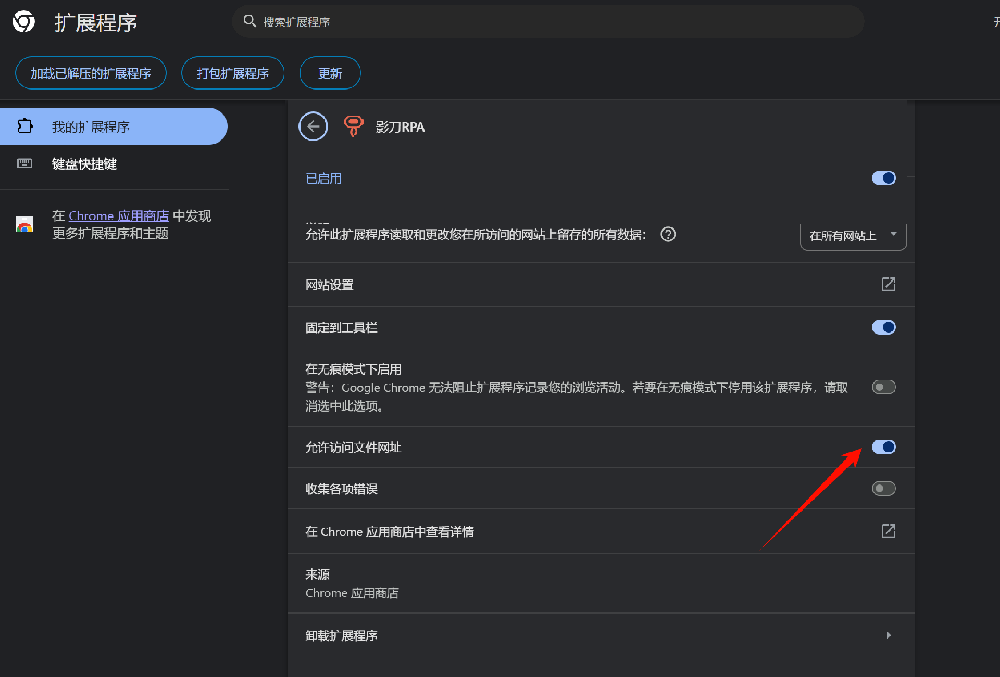Click 卸载扩展程序 label
The image size is (1000, 677).
pyautogui.click(x=341, y=636)
